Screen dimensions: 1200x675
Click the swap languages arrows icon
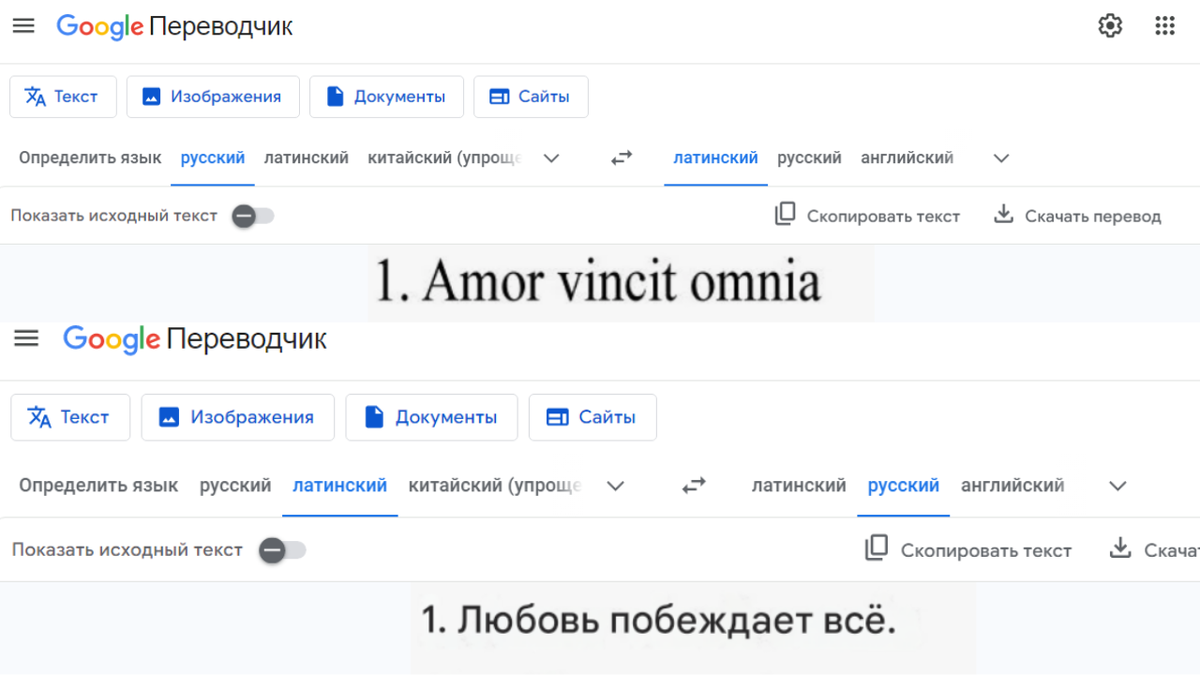621,158
